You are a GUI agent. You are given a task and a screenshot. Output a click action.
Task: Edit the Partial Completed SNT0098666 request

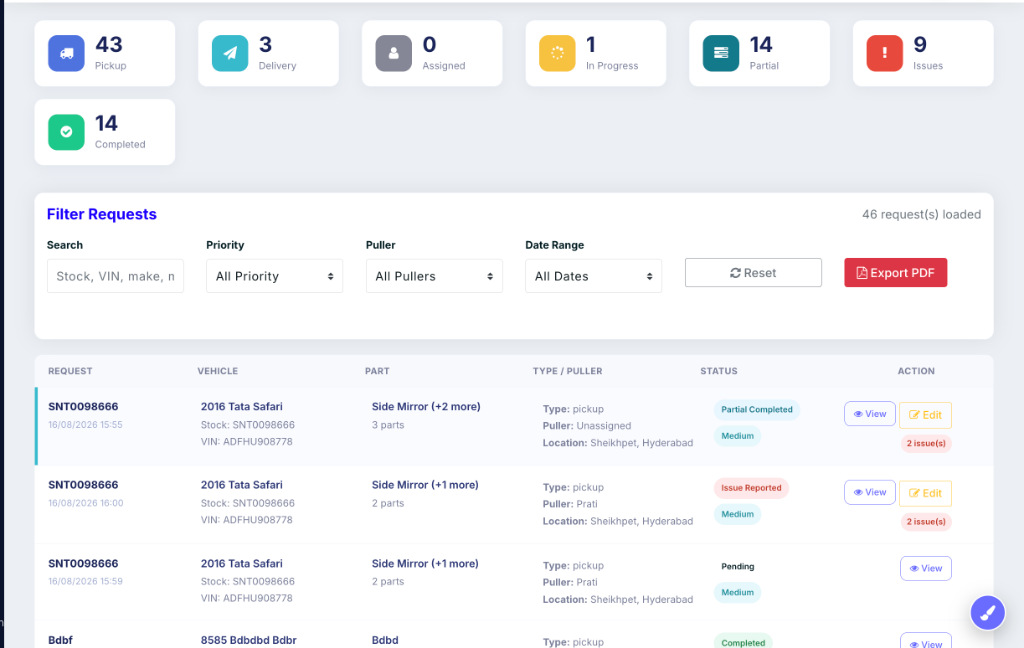(925, 415)
